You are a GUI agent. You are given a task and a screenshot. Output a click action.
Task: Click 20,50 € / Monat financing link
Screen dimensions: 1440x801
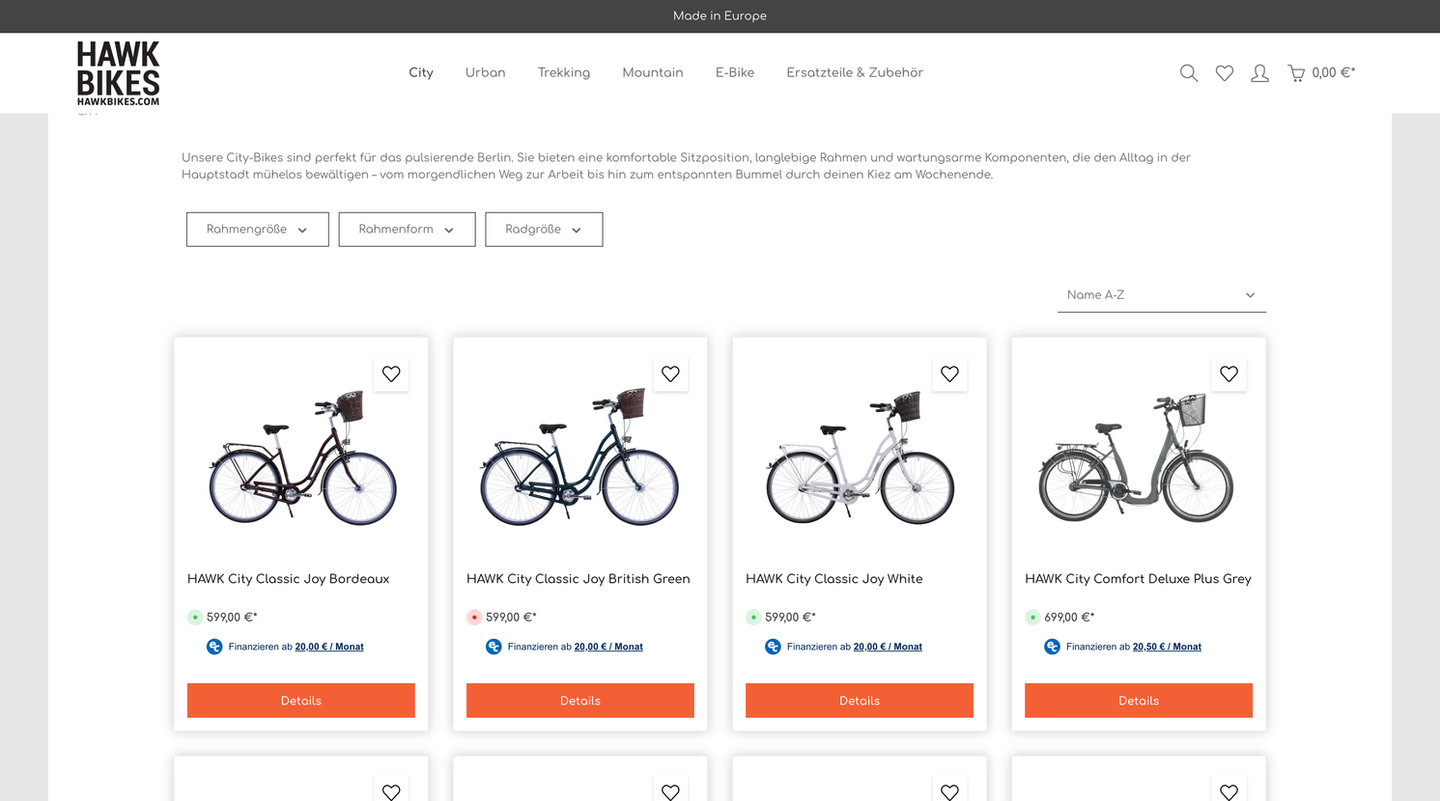click(x=1167, y=647)
